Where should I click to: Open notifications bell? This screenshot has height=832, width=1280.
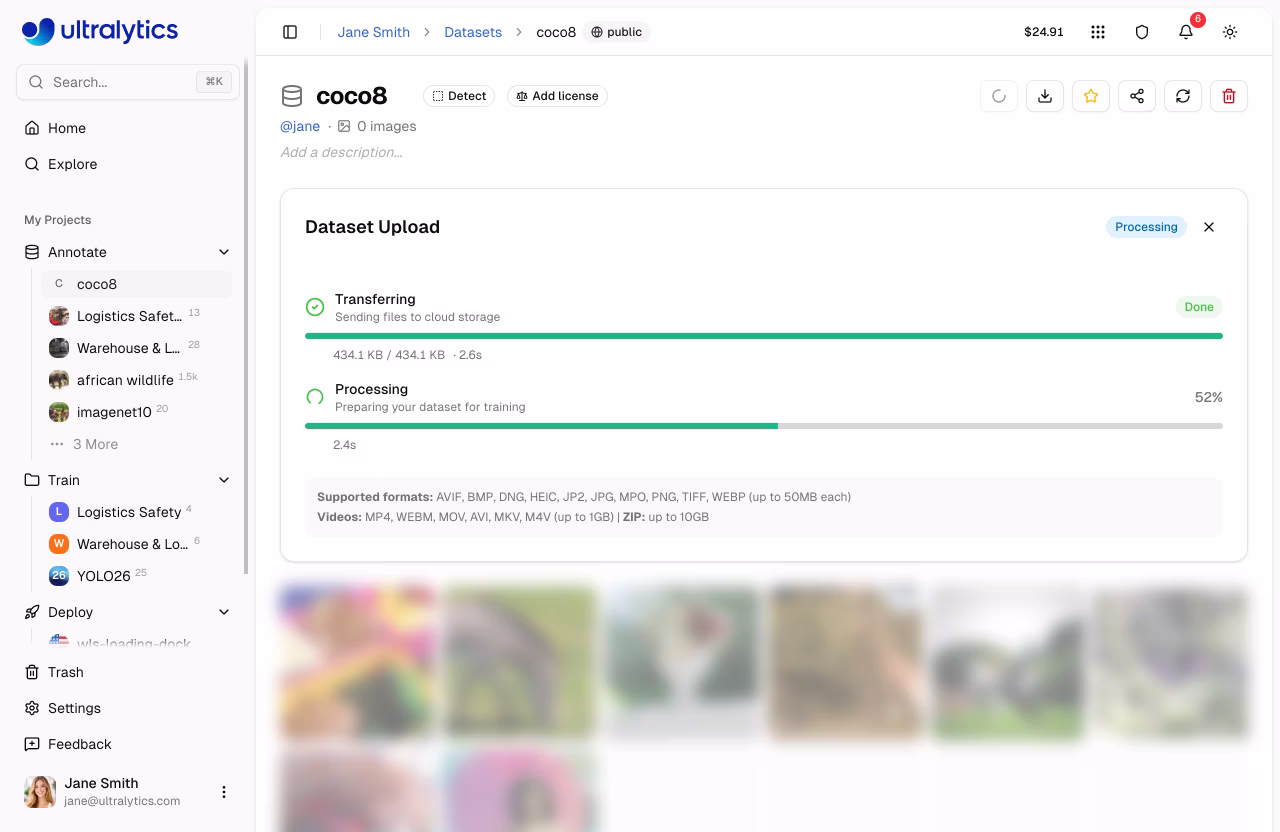point(1186,32)
